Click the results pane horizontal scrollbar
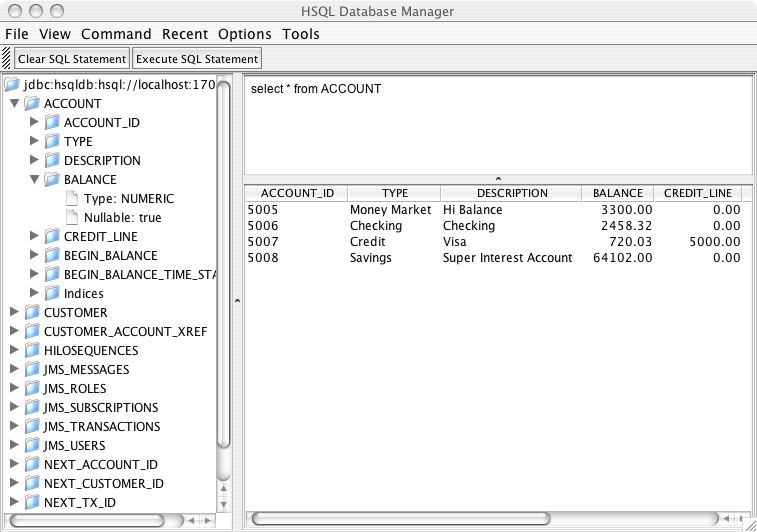 480,519
